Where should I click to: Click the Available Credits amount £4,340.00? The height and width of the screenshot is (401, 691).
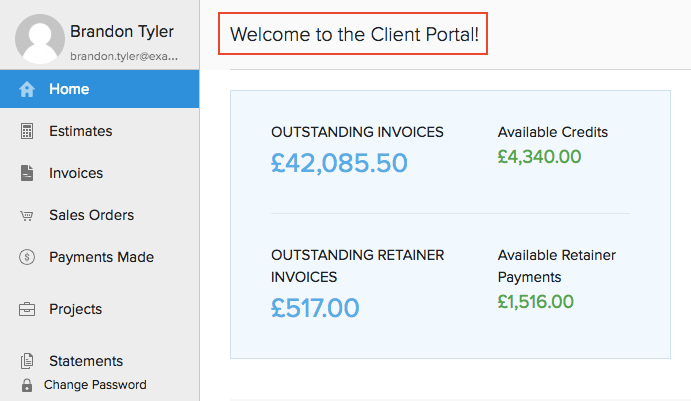tap(539, 156)
